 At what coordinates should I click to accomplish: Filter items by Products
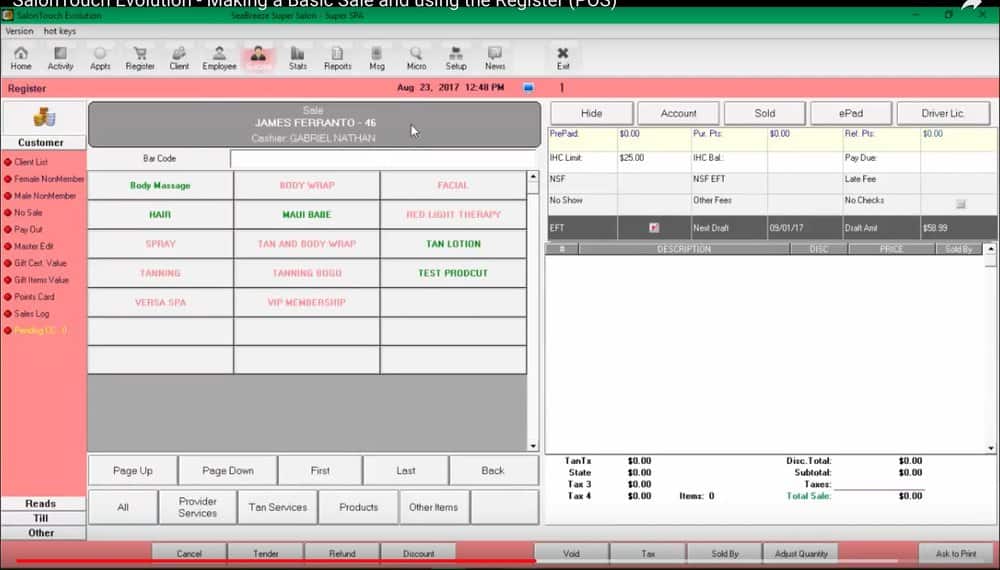pos(358,508)
